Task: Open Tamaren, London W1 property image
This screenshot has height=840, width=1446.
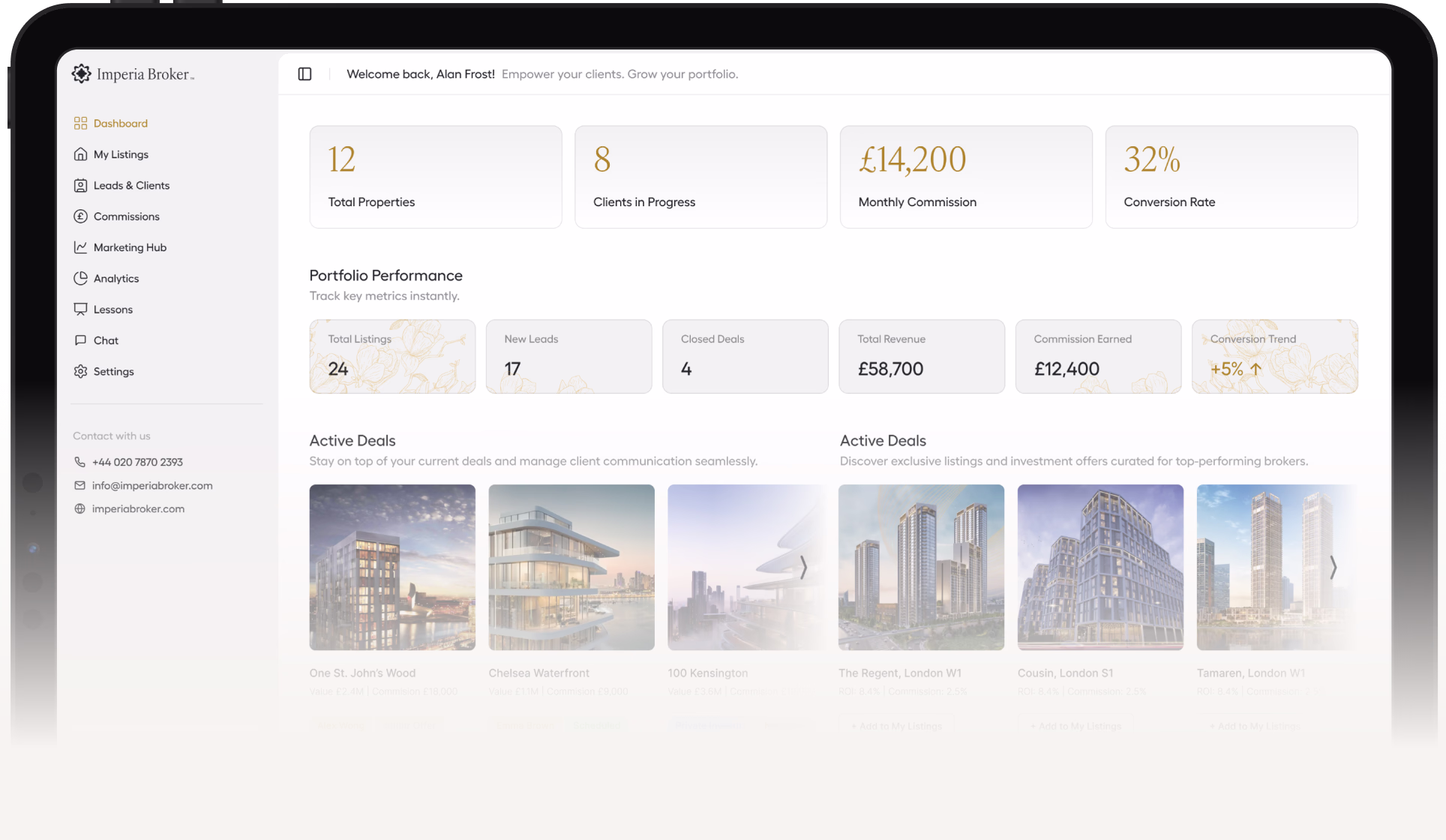Action: [1276, 567]
